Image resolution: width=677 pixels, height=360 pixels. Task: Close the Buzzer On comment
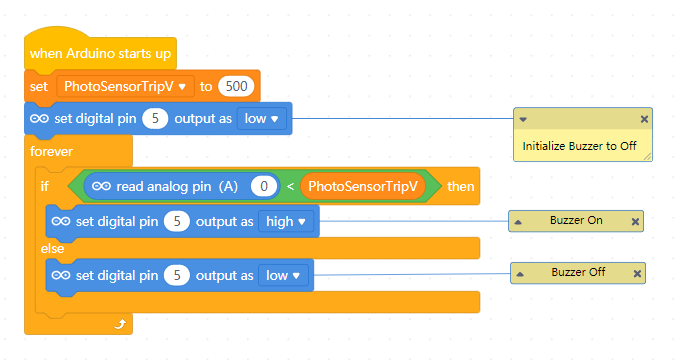(635, 222)
